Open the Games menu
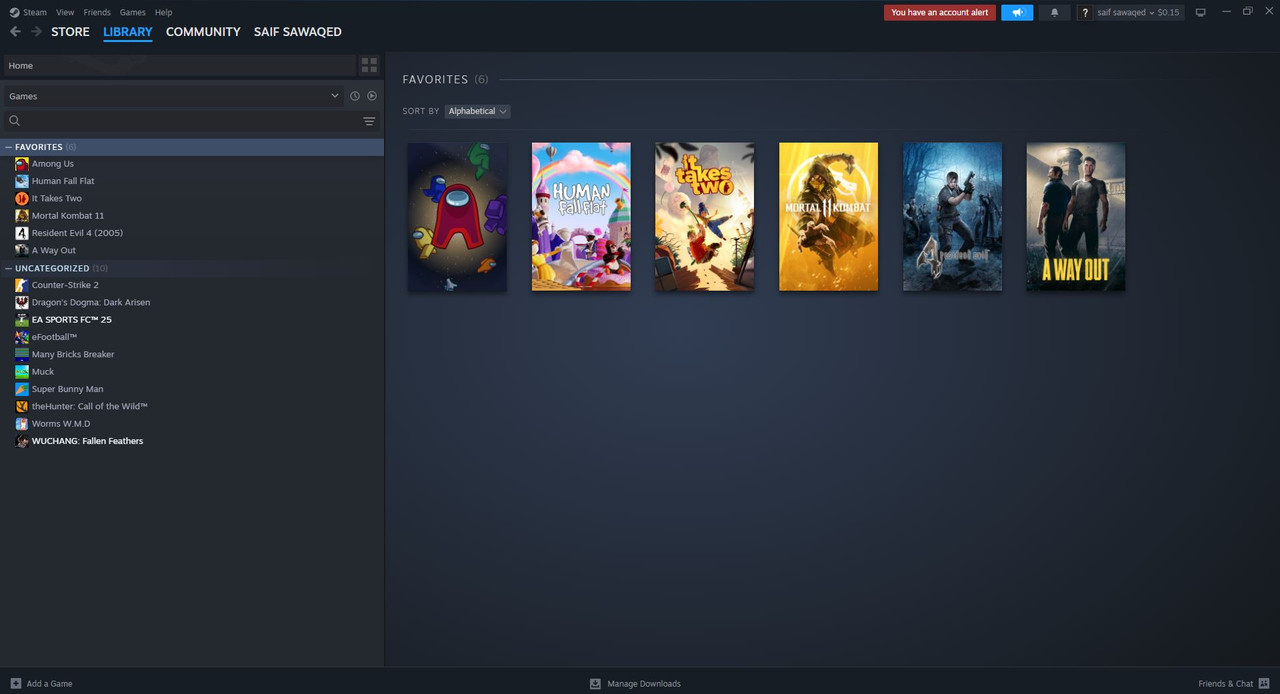 (x=132, y=12)
